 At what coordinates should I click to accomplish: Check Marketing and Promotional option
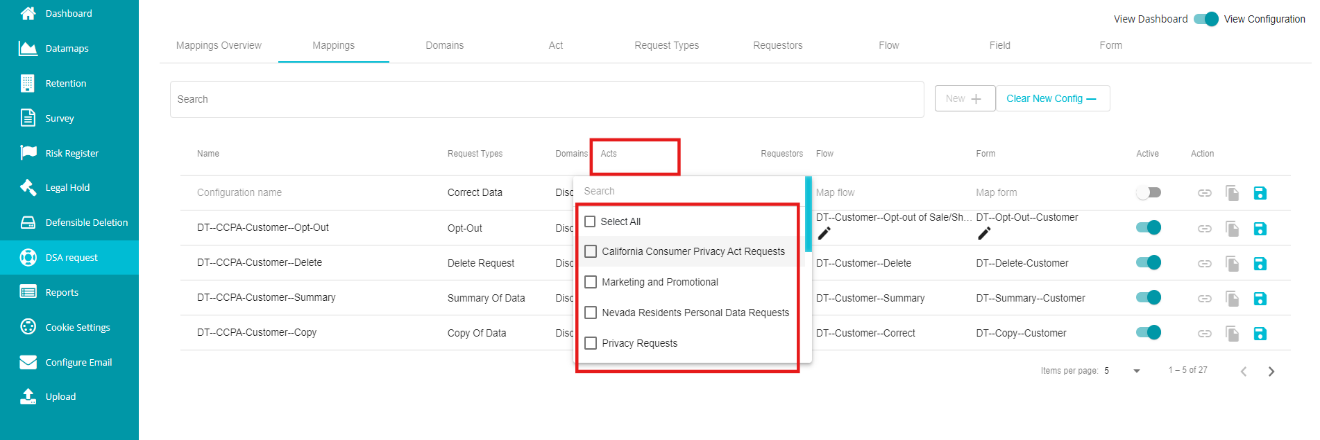[590, 282]
